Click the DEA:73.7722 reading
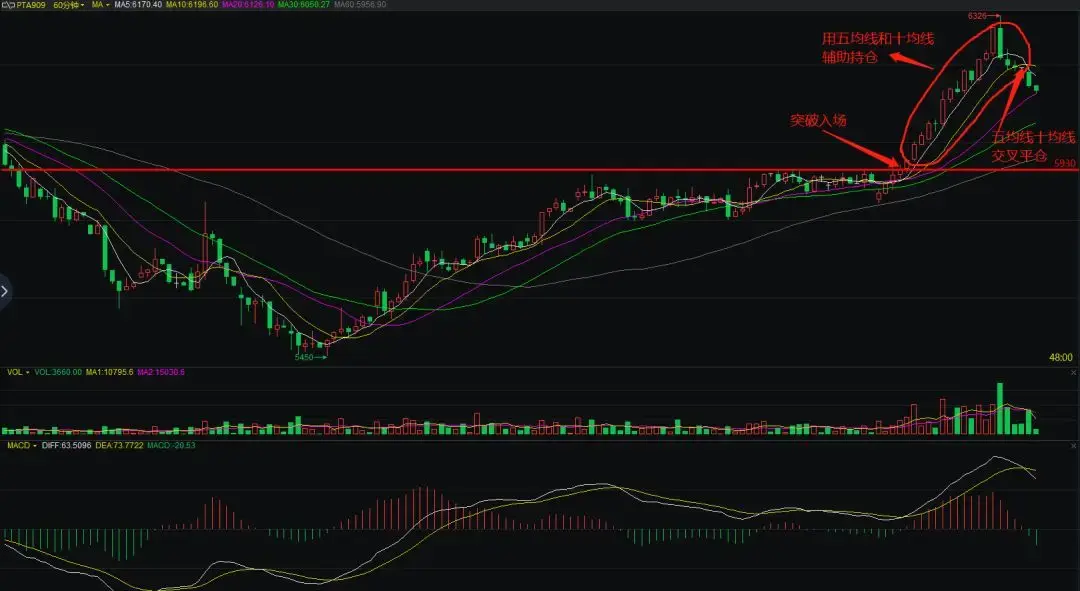The width and height of the screenshot is (1080, 591). (119, 446)
